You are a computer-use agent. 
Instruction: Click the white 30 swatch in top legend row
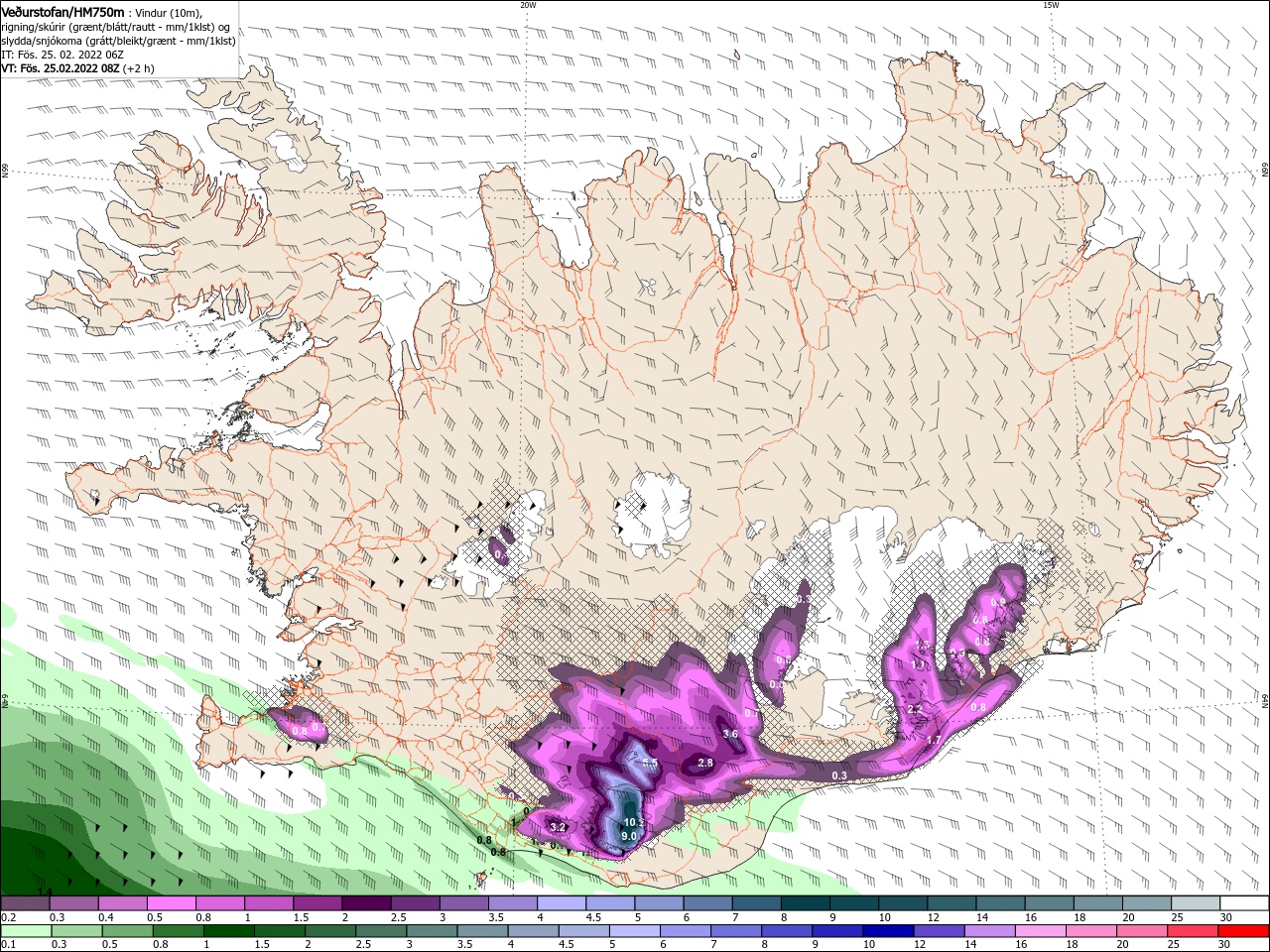(1243, 903)
